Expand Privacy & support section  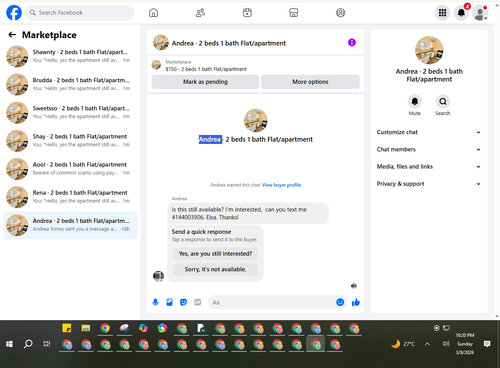[429, 184]
